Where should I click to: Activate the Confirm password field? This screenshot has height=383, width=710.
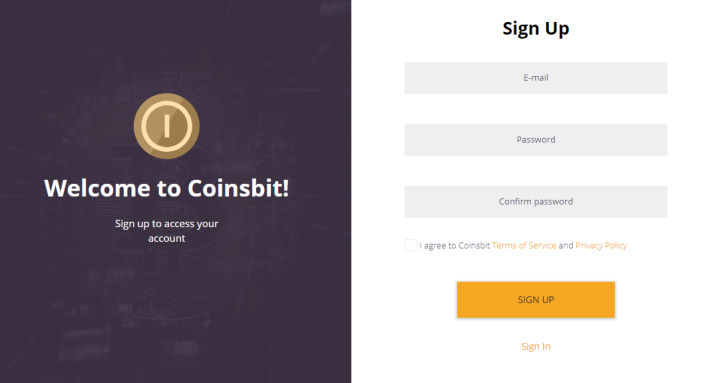pos(536,202)
